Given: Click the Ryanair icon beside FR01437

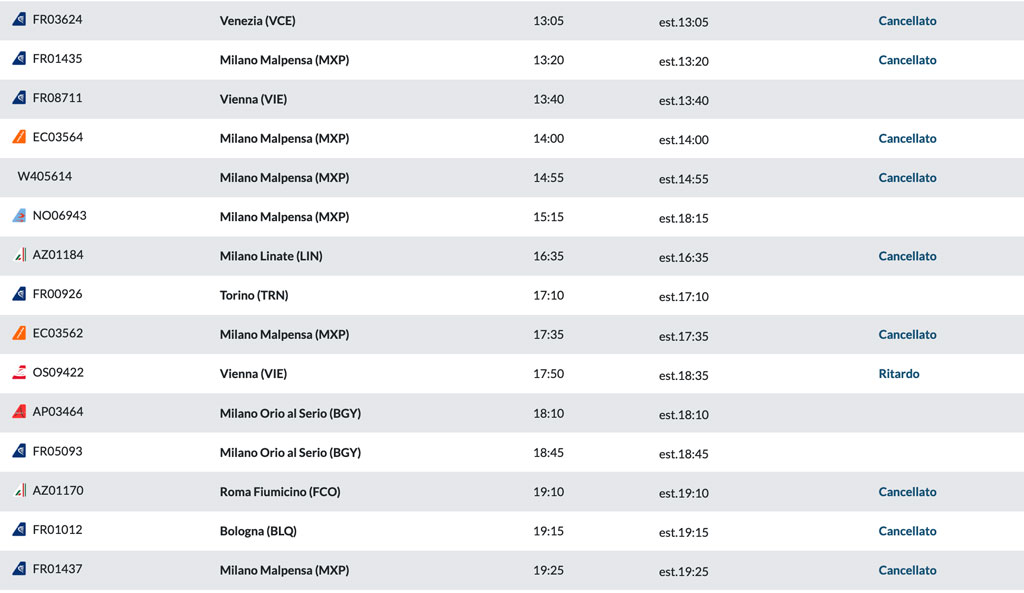Looking at the screenshot, I should coord(20,568).
